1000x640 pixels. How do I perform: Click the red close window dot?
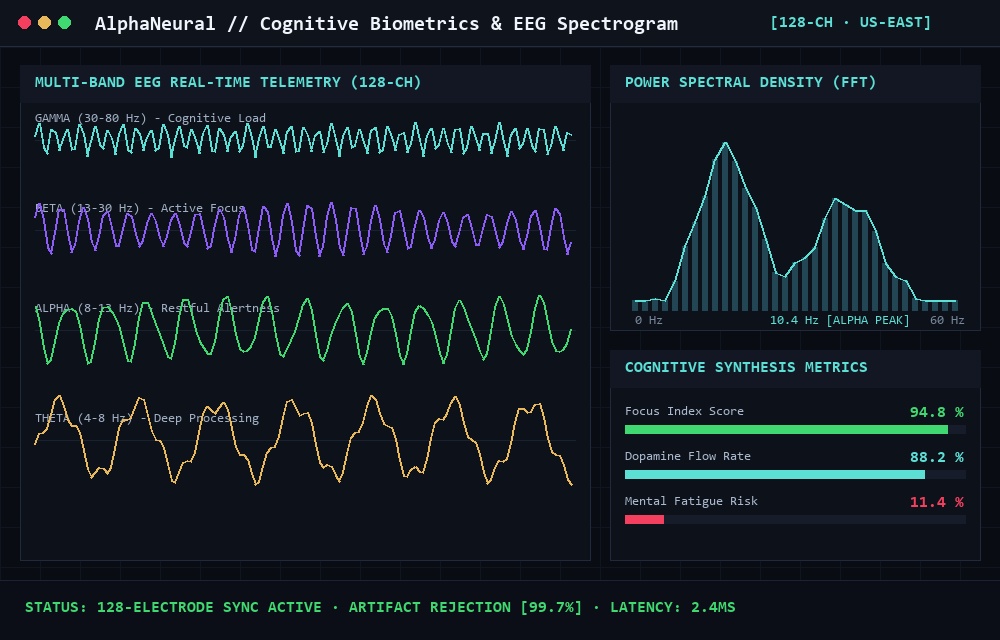click(x=24, y=23)
